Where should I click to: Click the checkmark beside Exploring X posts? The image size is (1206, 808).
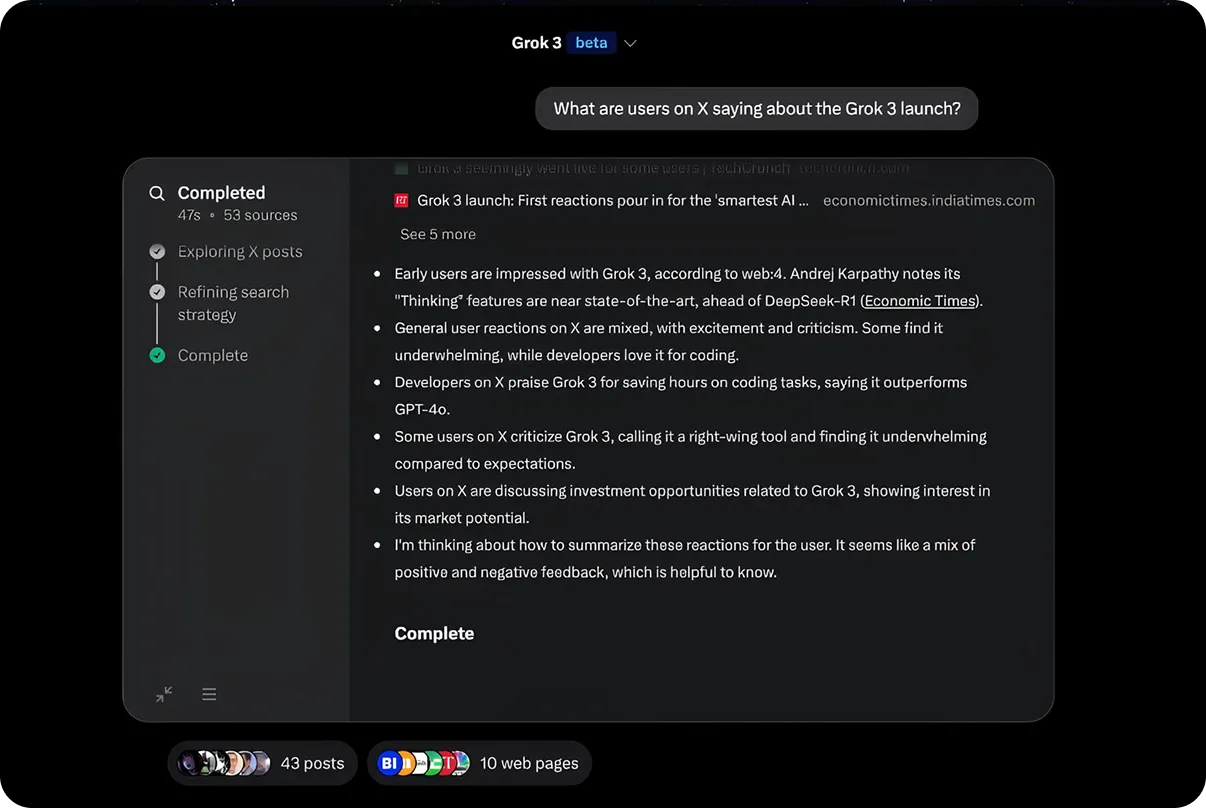157,252
